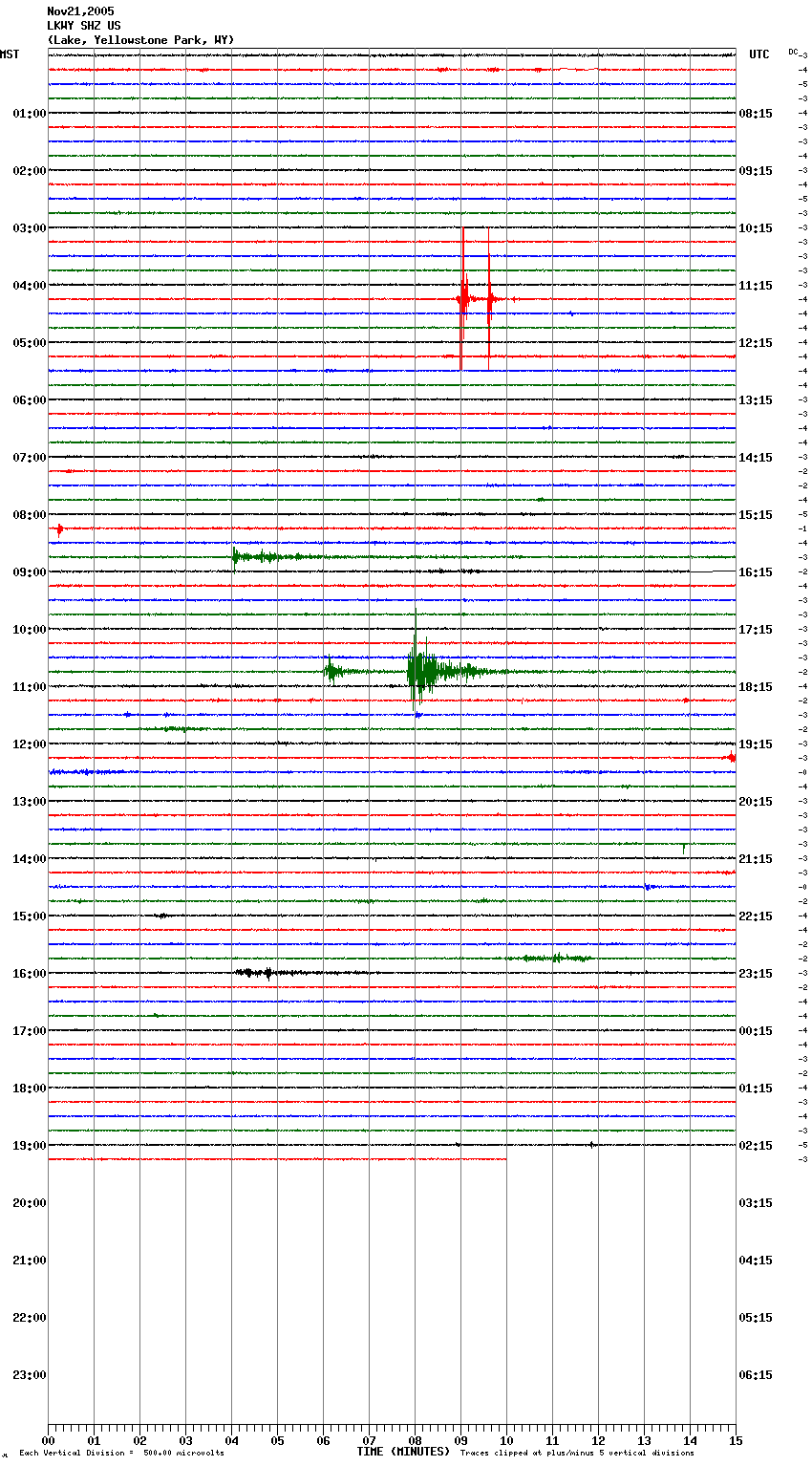Click the "22:15" UTC time label

(756, 916)
